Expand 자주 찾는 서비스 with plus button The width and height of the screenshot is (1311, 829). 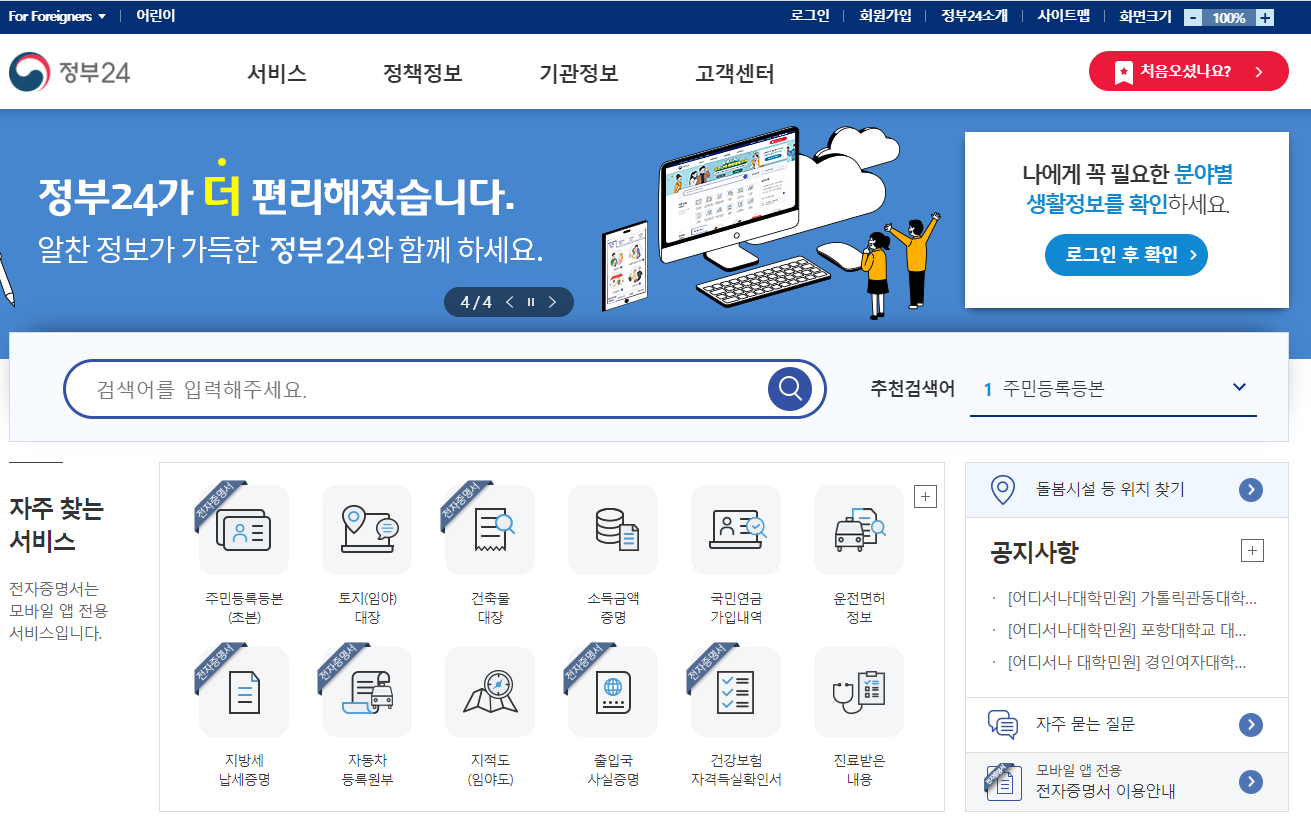pos(925,497)
